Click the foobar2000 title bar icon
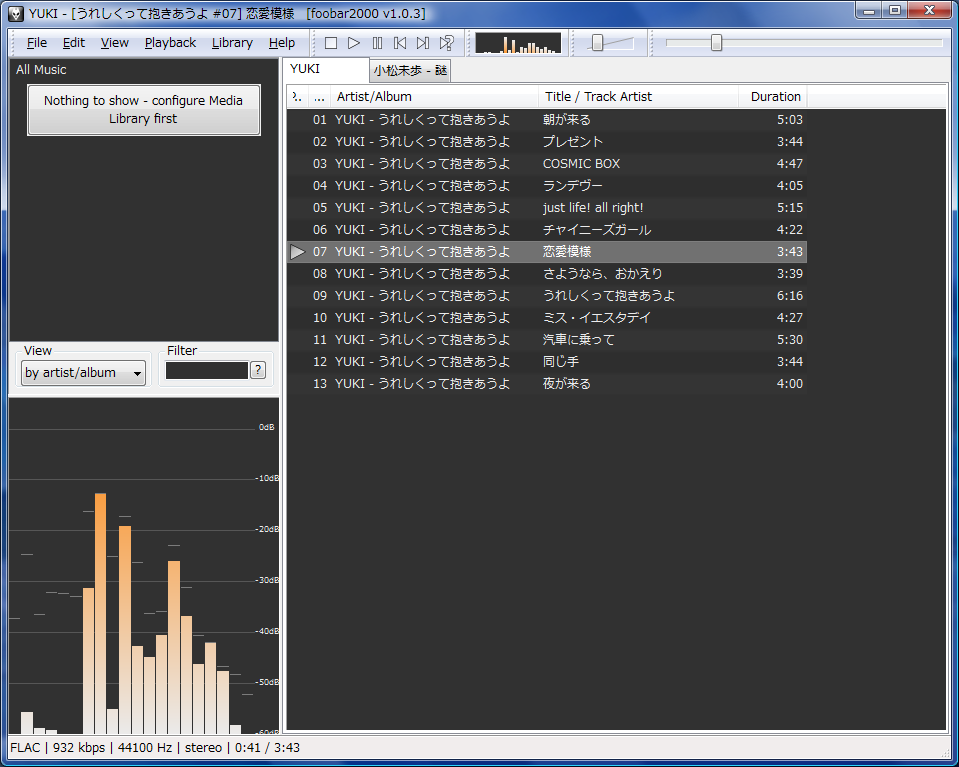Image resolution: width=959 pixels, height=767 pixels. (x=16, y=13)
